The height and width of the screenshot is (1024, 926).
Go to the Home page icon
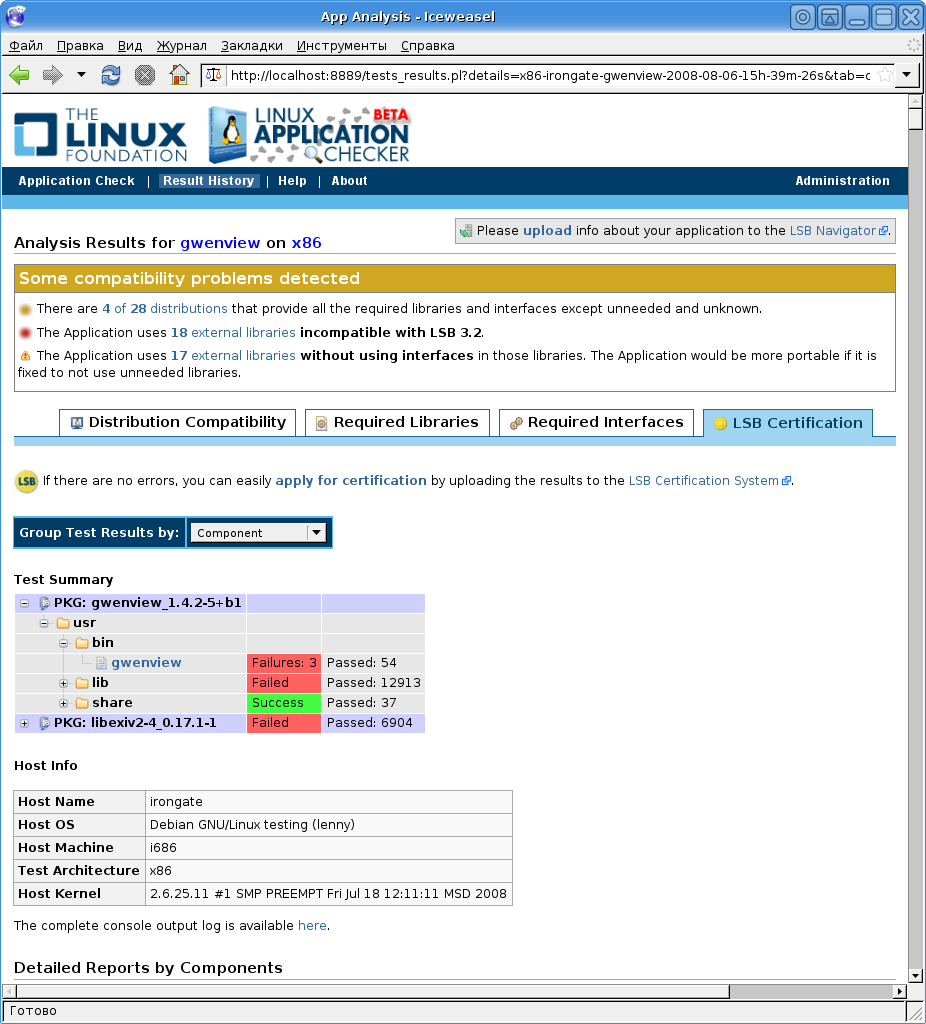click(179, 75)
